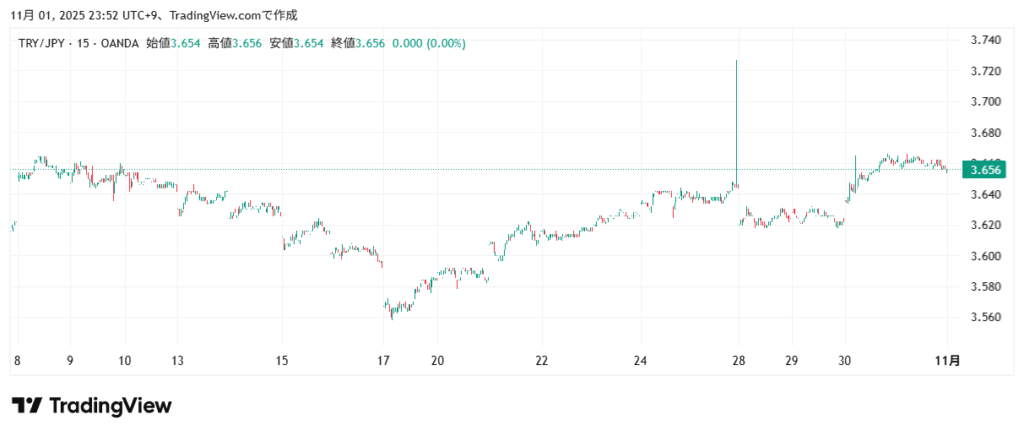Click the 28 date label on time axis
The width and height of the screenshot is (1024, 436).
[738, 360]
